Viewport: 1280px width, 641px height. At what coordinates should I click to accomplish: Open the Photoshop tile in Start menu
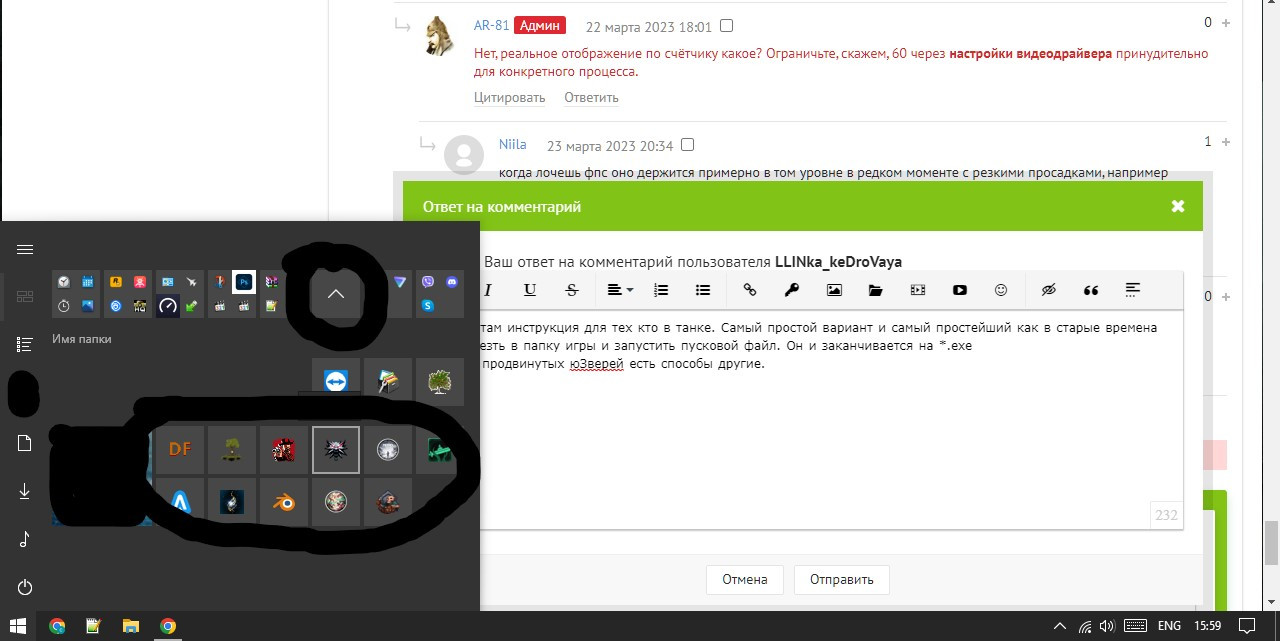[243, 283]
